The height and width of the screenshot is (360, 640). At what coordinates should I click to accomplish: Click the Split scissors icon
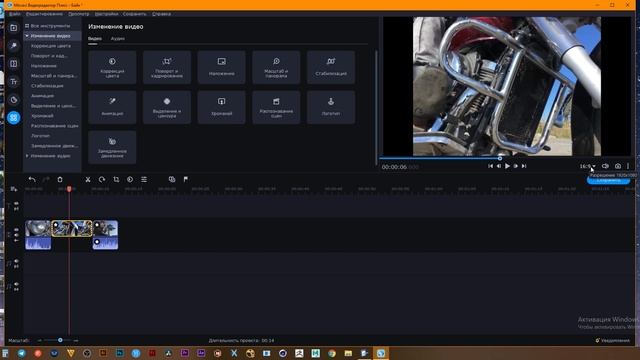pyautogui.click(x=88, y=180)
